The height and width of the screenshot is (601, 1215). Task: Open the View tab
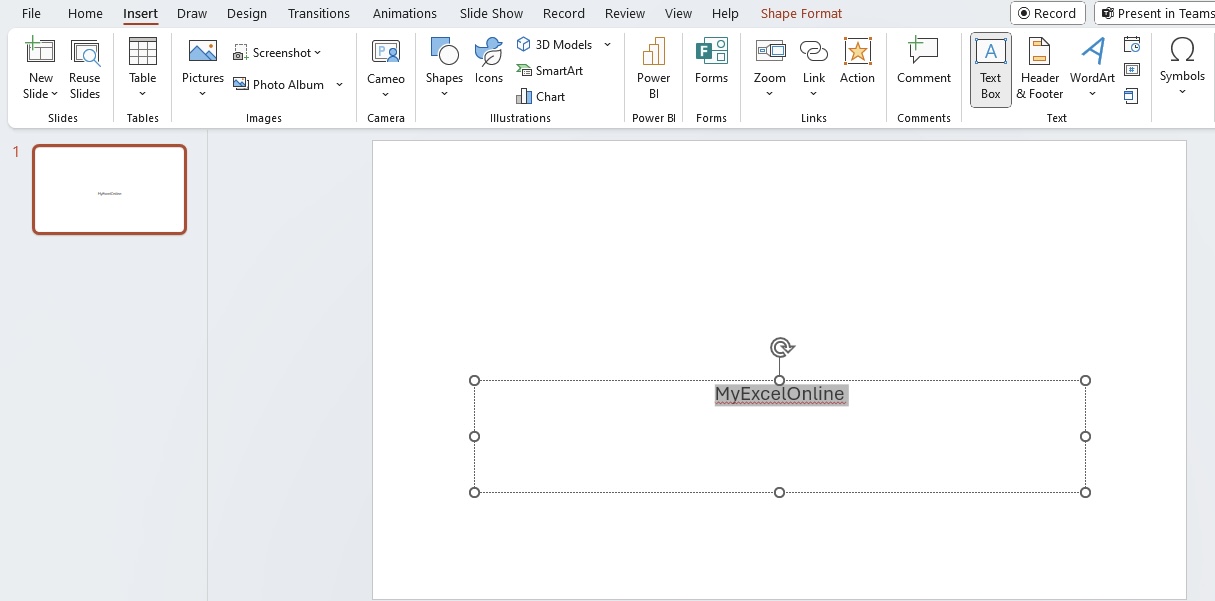[679, 14]
